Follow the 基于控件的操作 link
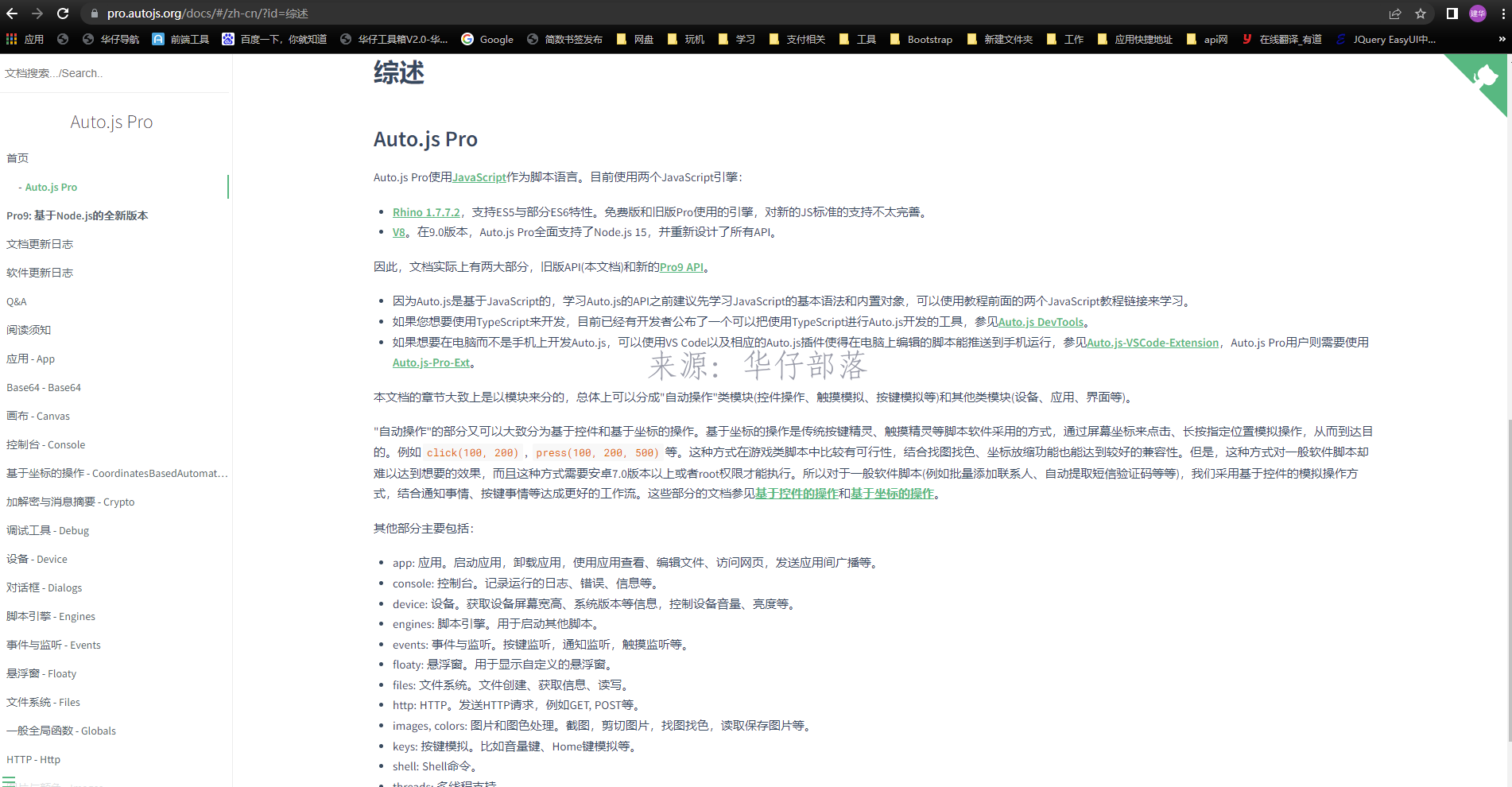This screenshot has width=1512, height=787. click(797, 494)
